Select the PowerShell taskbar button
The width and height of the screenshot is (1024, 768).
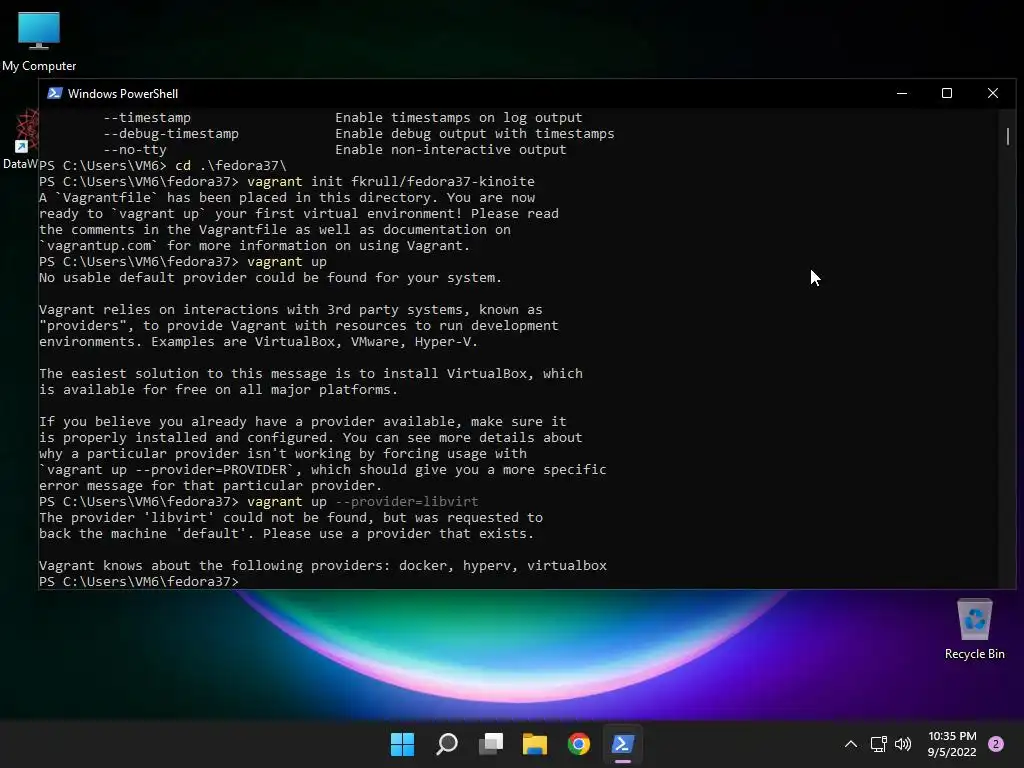pos(622,744)
